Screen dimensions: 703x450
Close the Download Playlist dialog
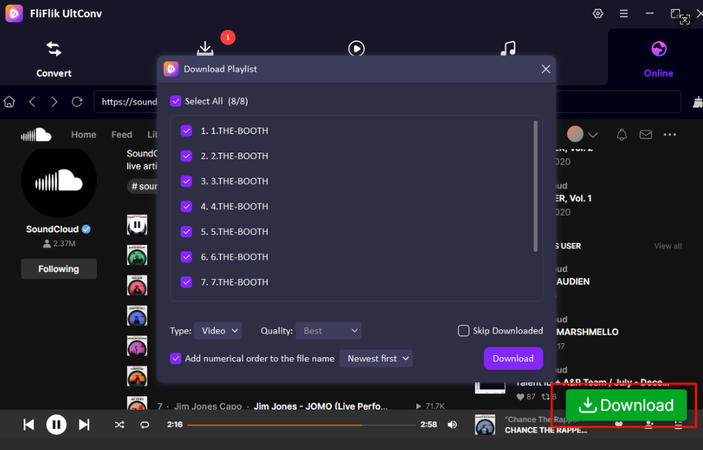tap(546, 69)
